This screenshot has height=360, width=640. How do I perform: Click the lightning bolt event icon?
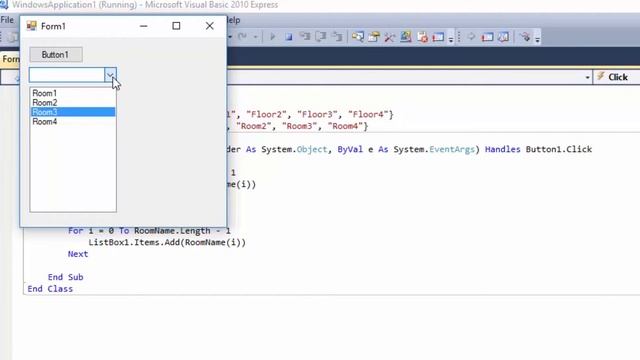pos(600,76)
